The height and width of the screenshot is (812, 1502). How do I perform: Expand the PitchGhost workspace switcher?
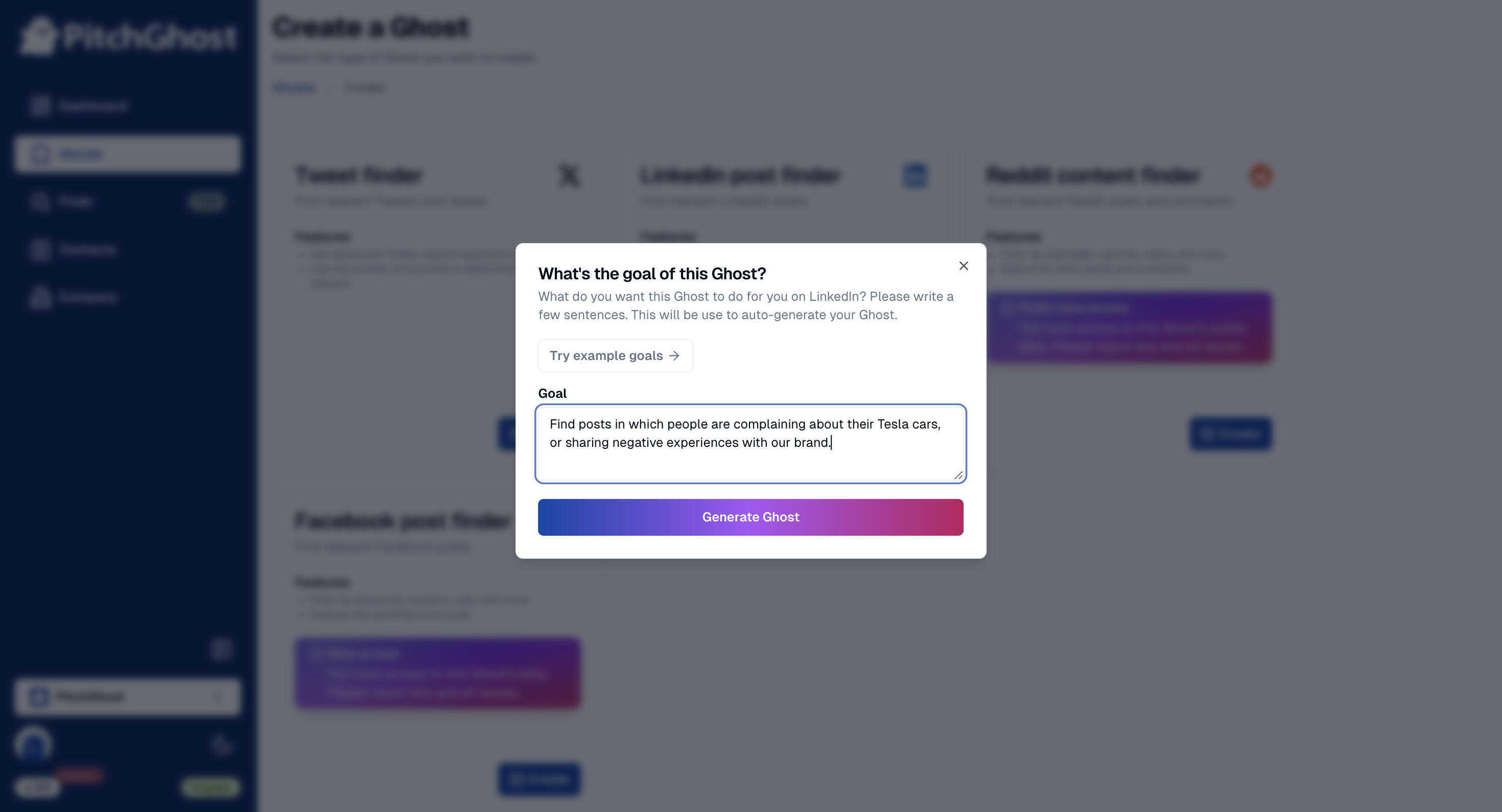coord(128,697)
